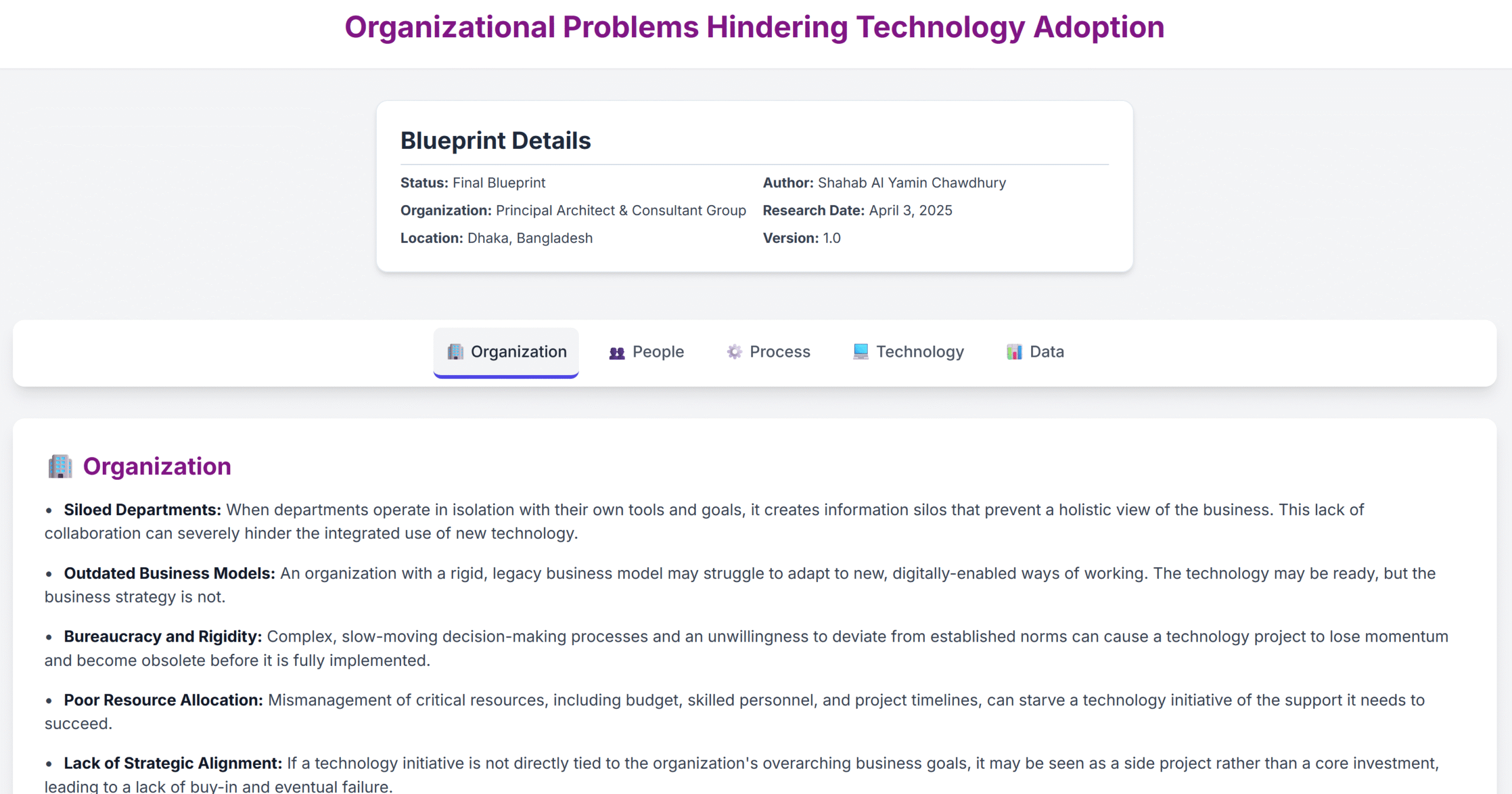Click the people icon on People tab
The height and width of the screenshot is (794, 1512).
[617, 353]
